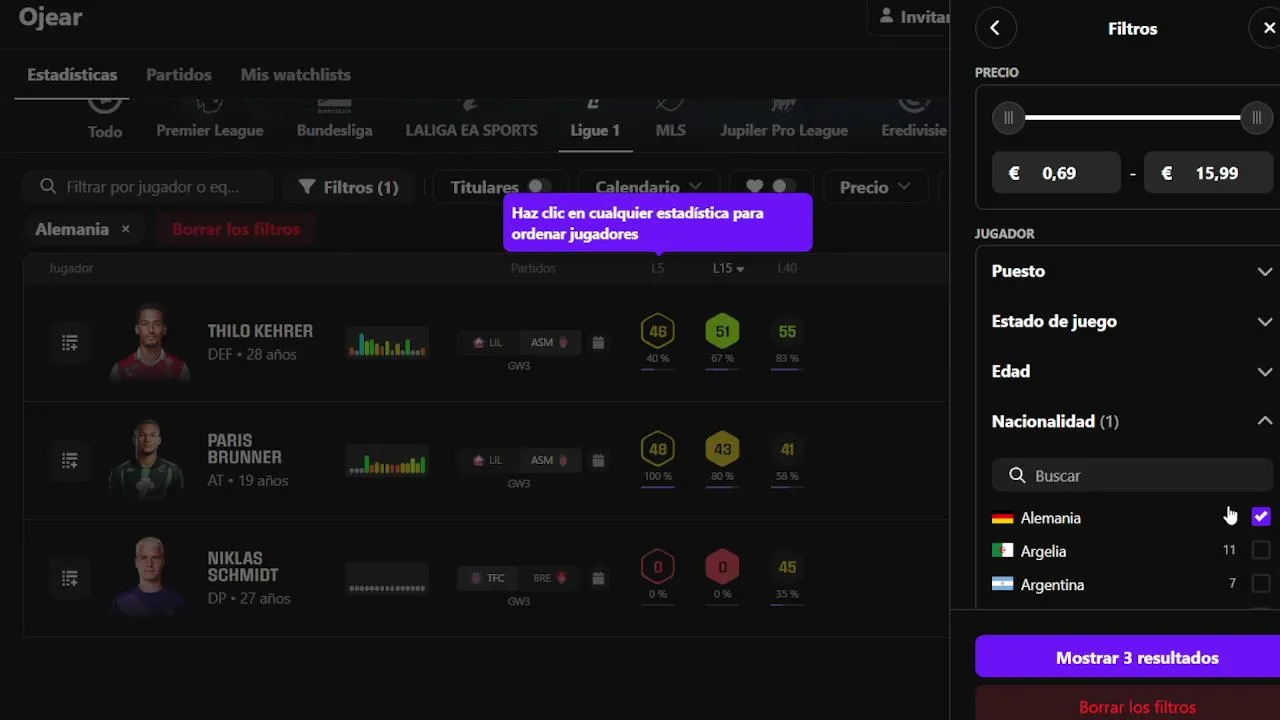Click the price range slider track
The image size is (1280, 720).
[x=1132, y=118]
